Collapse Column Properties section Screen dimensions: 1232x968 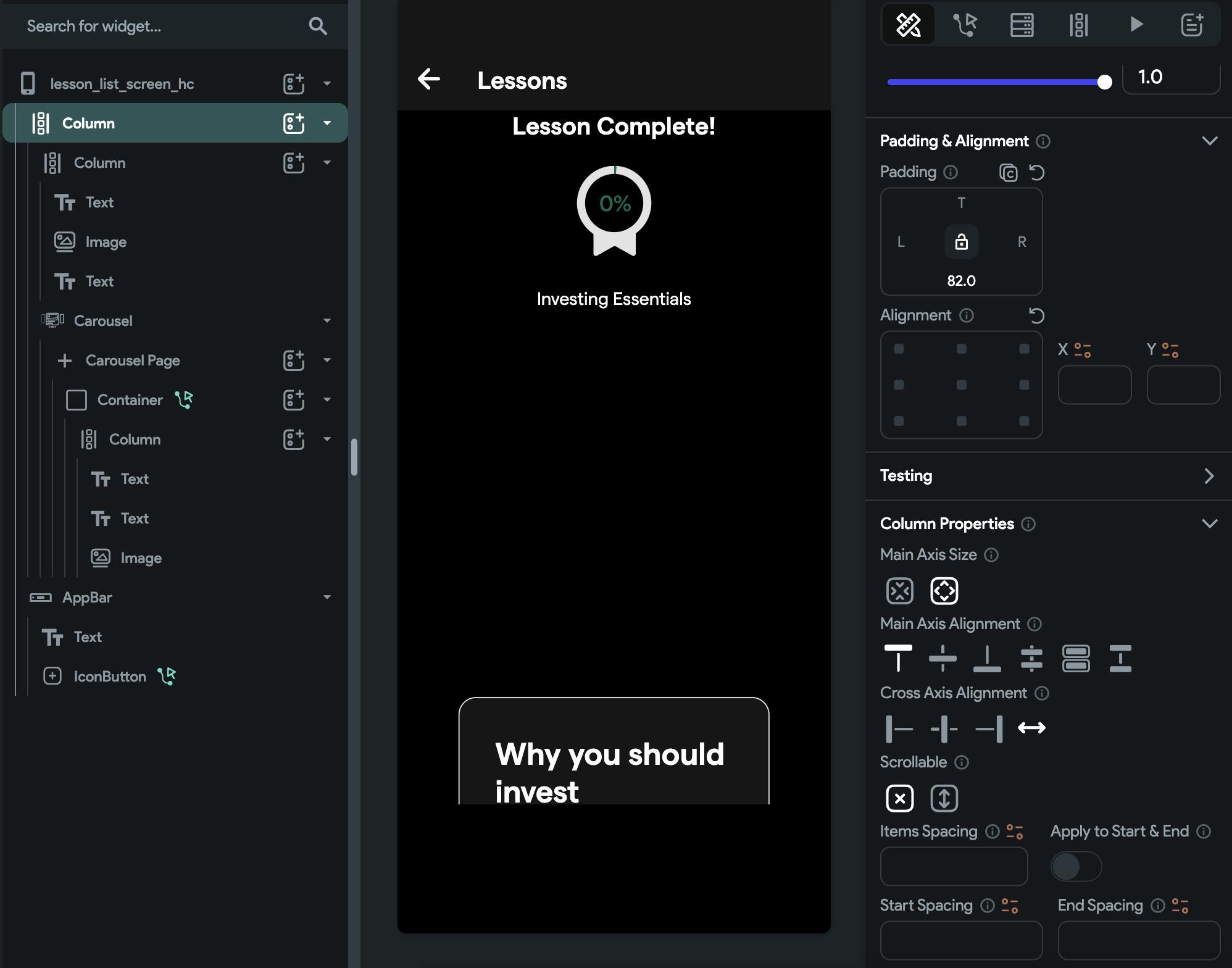1209,524
